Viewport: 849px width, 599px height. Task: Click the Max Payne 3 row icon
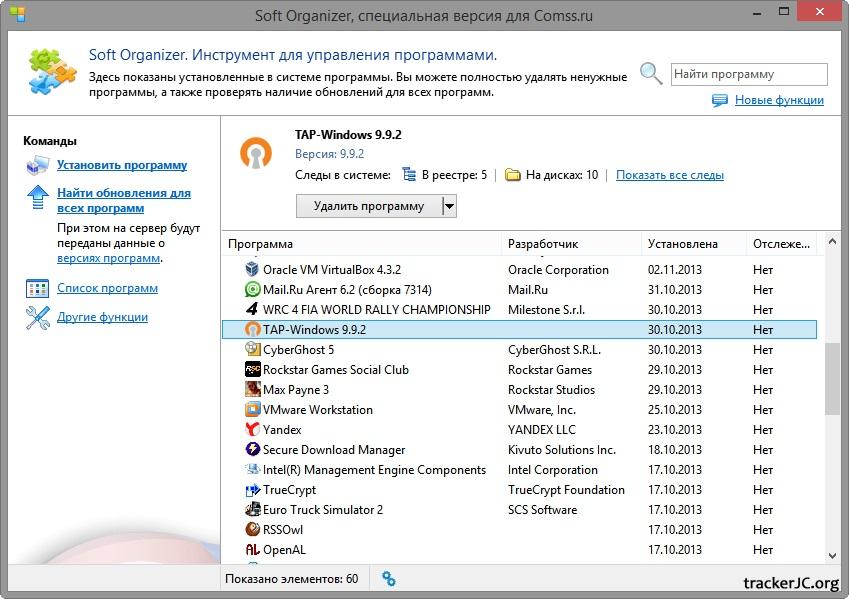[x=252, y=389]
